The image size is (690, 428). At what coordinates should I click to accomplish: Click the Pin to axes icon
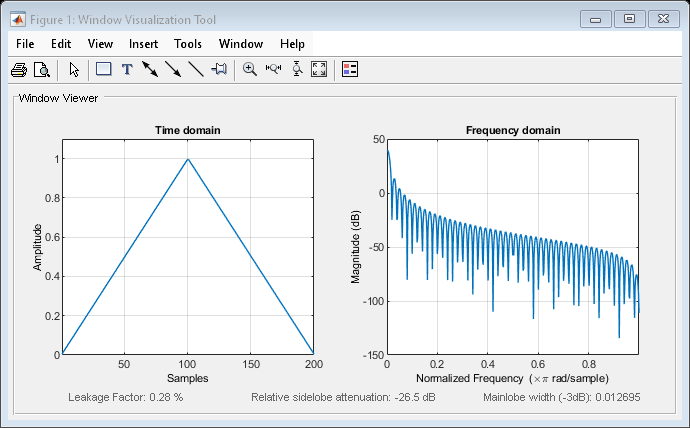219,69
